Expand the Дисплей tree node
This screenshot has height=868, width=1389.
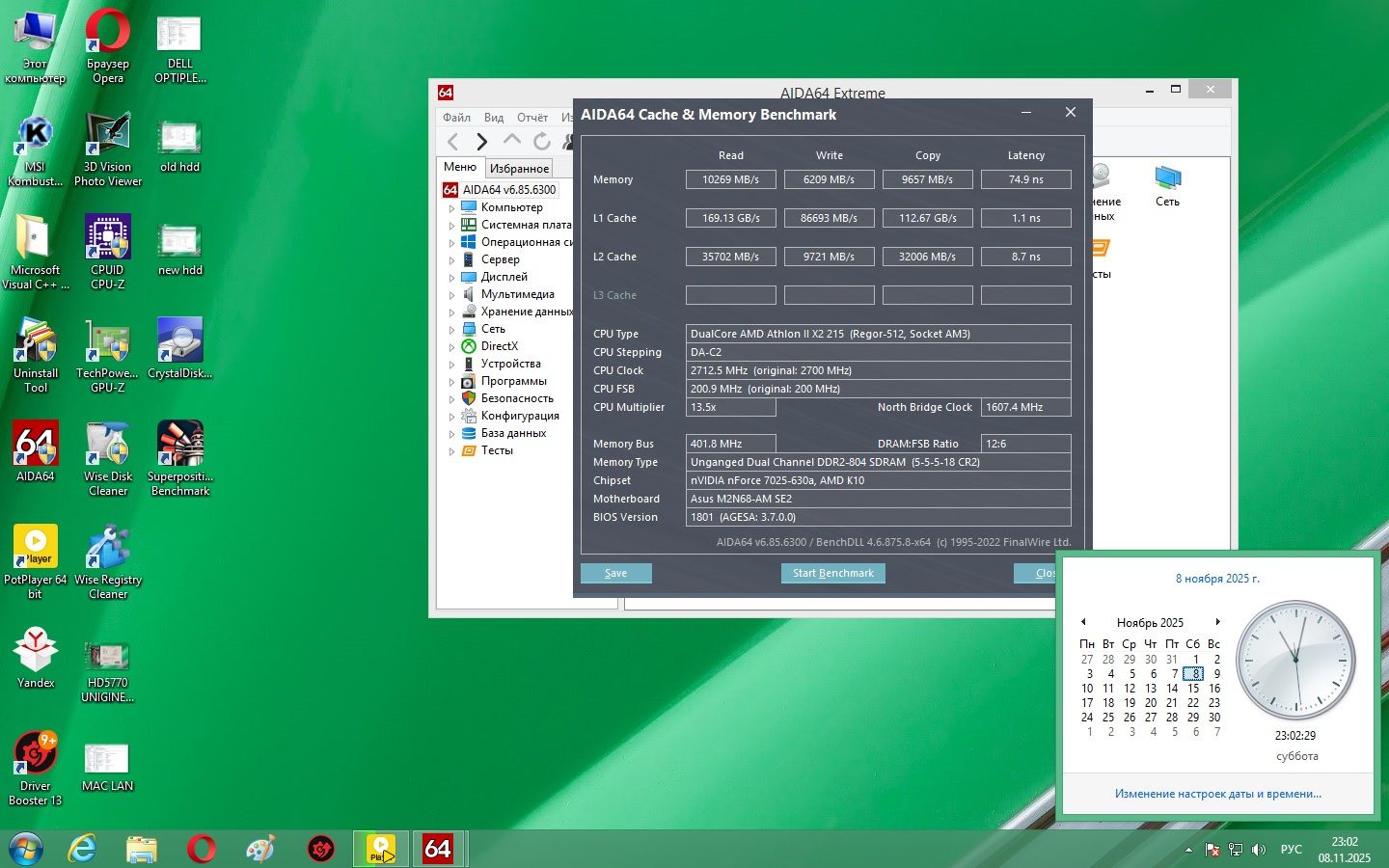click(451, 277)
